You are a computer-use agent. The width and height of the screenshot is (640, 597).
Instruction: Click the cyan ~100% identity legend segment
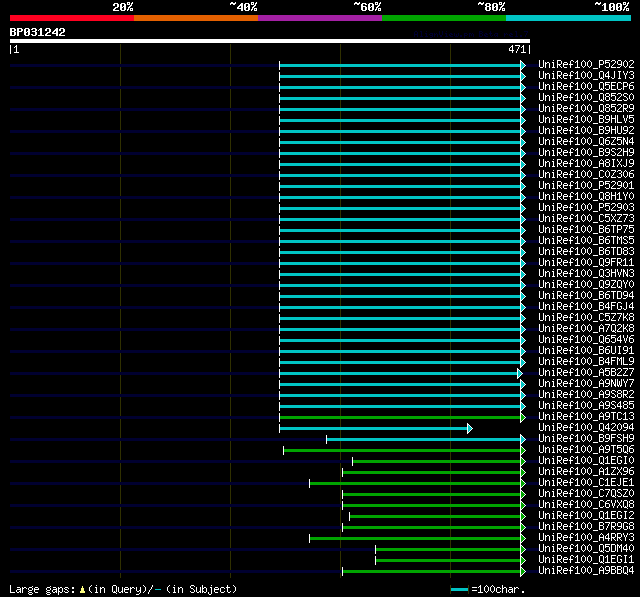(x=568, y=18)
